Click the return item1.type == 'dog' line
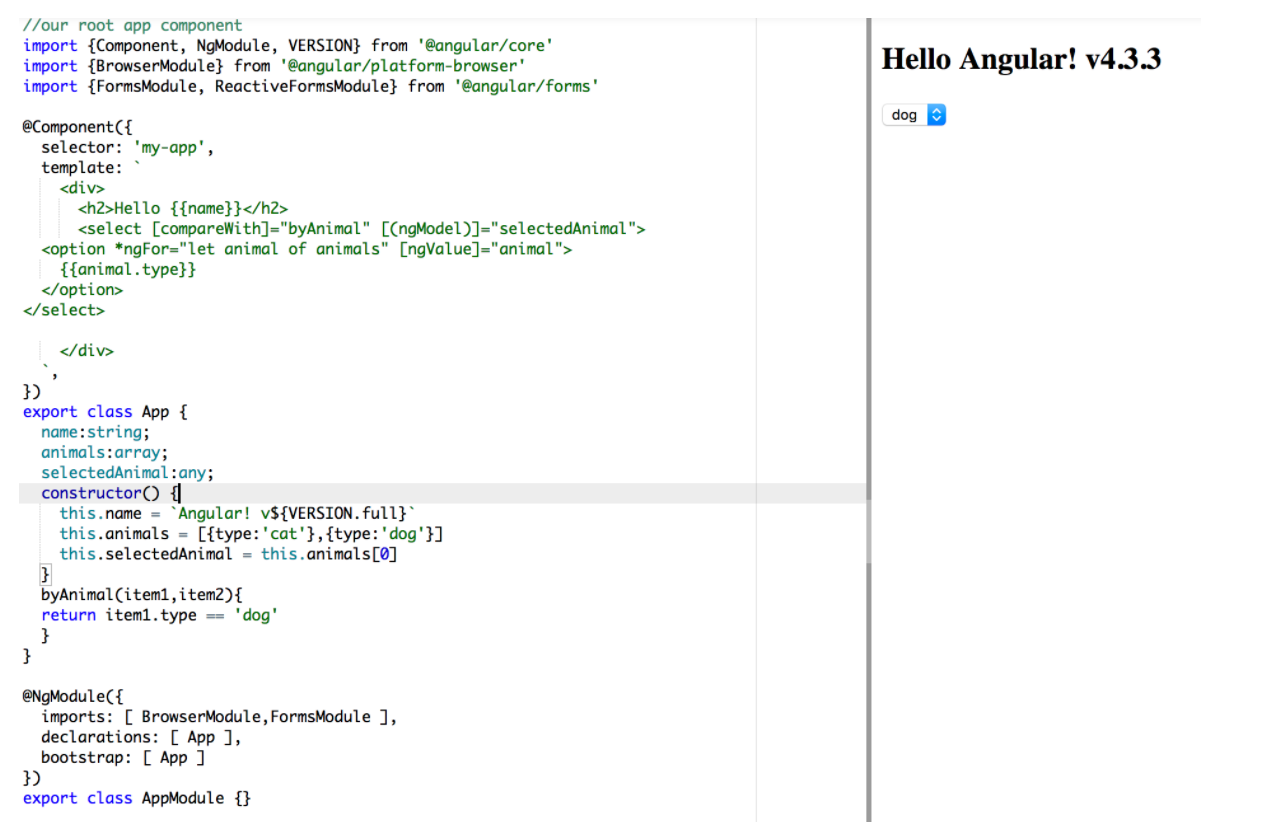Image resolution: width=1286 pixels, height=822 pixels. click(159, 615)
